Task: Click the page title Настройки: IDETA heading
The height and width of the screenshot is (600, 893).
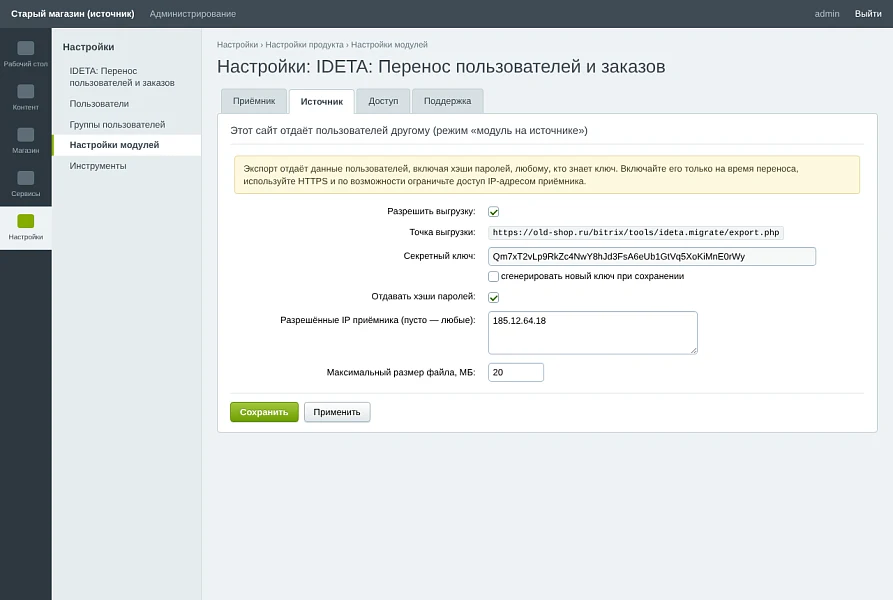Action: pos(441,67)
